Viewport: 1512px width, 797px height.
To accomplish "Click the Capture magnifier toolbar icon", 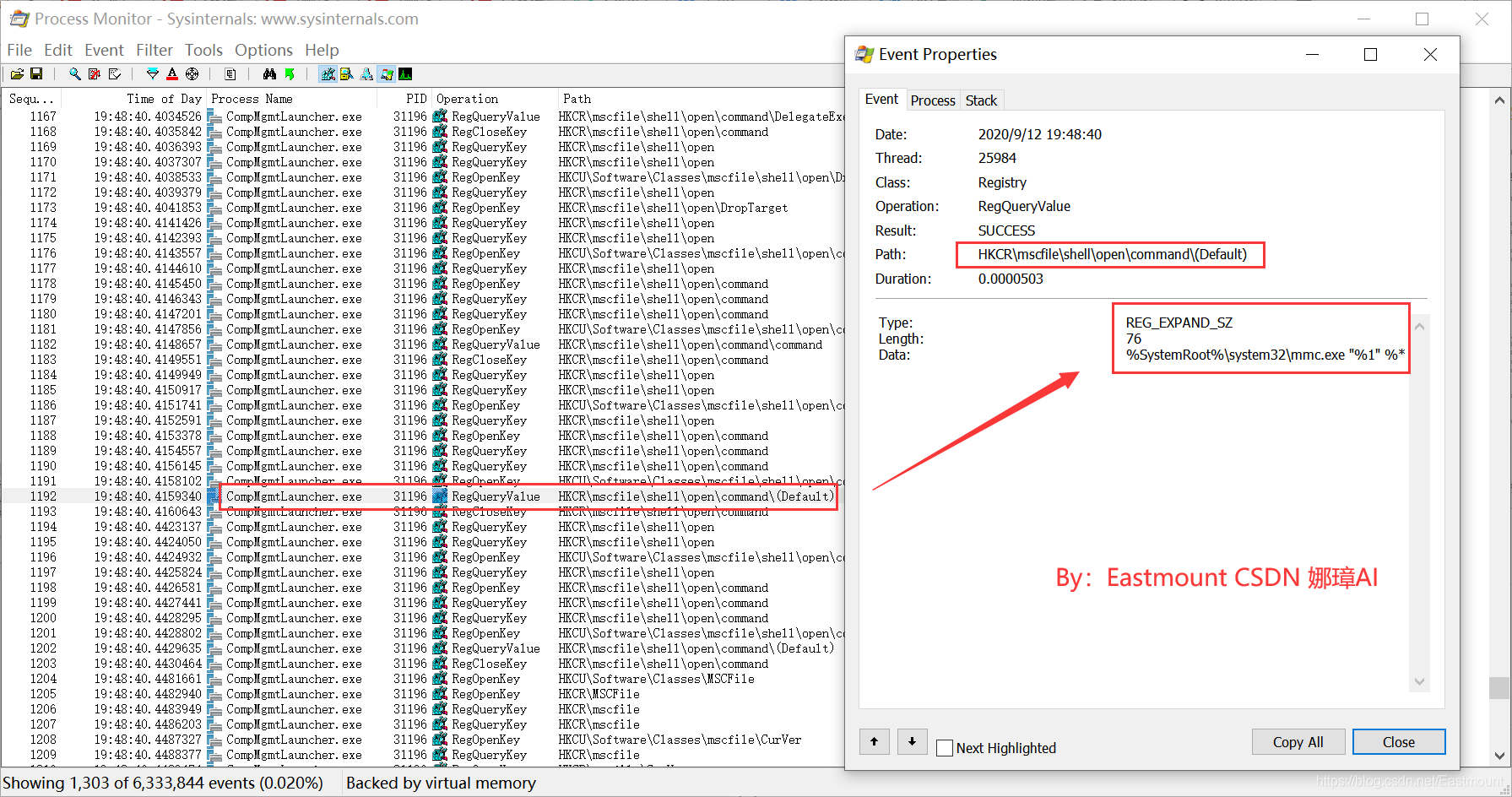I will click(x=74, y=74).
